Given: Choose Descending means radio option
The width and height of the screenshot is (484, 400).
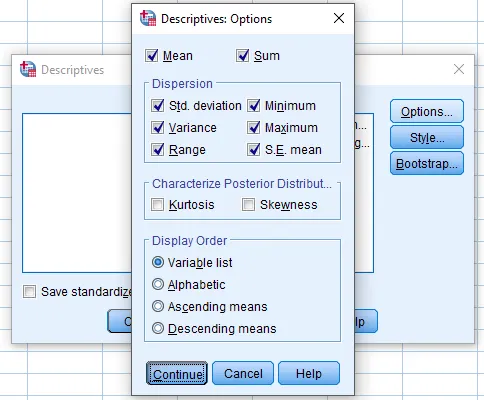Looking at the screenshot, I should (x=158, y=328).
